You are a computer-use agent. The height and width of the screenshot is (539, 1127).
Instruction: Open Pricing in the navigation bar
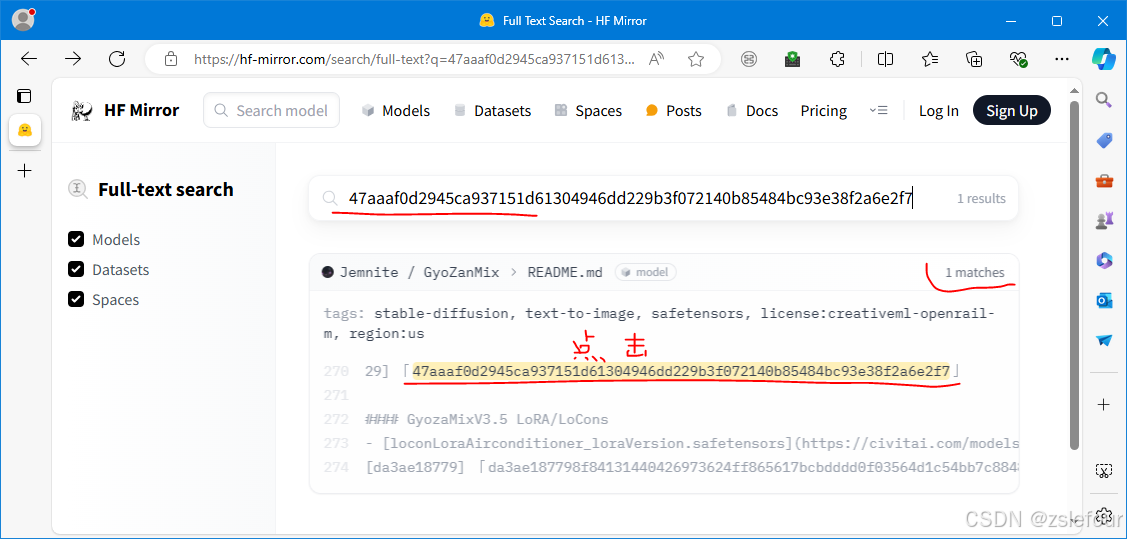[824, 111]
